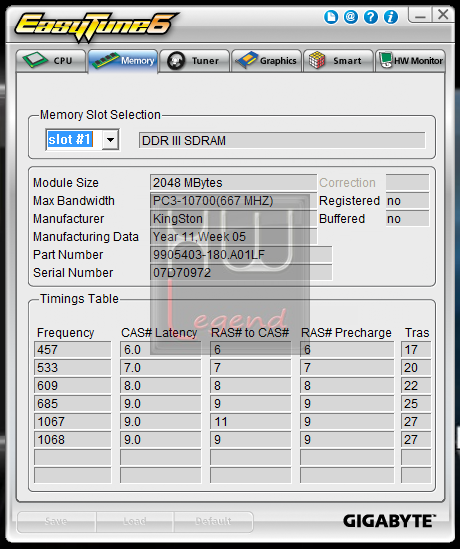Click the HW Monitor screen icon

tap(386, 60)
